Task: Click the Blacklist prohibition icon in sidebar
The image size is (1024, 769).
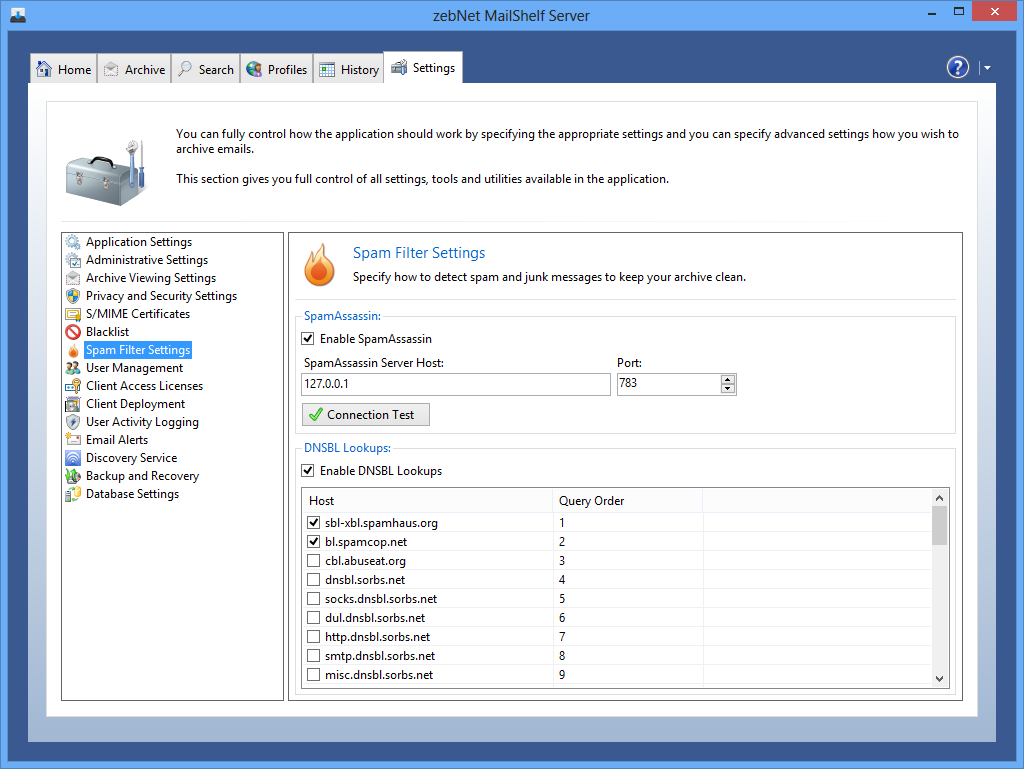Action: point(73,332)
